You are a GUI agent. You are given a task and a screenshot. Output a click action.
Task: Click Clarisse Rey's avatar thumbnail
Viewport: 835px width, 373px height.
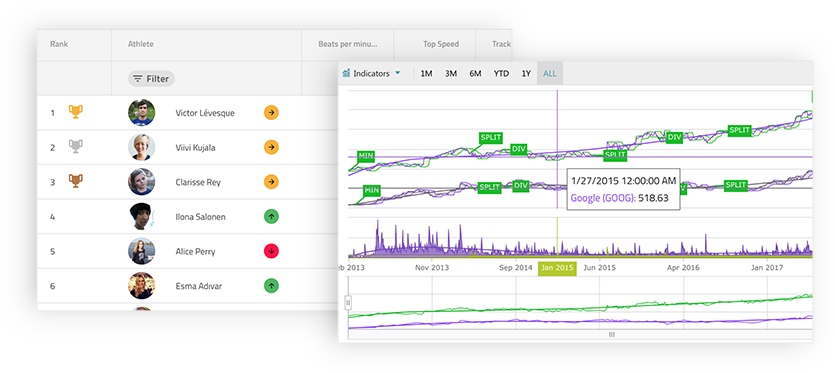(x=142, y=182)
